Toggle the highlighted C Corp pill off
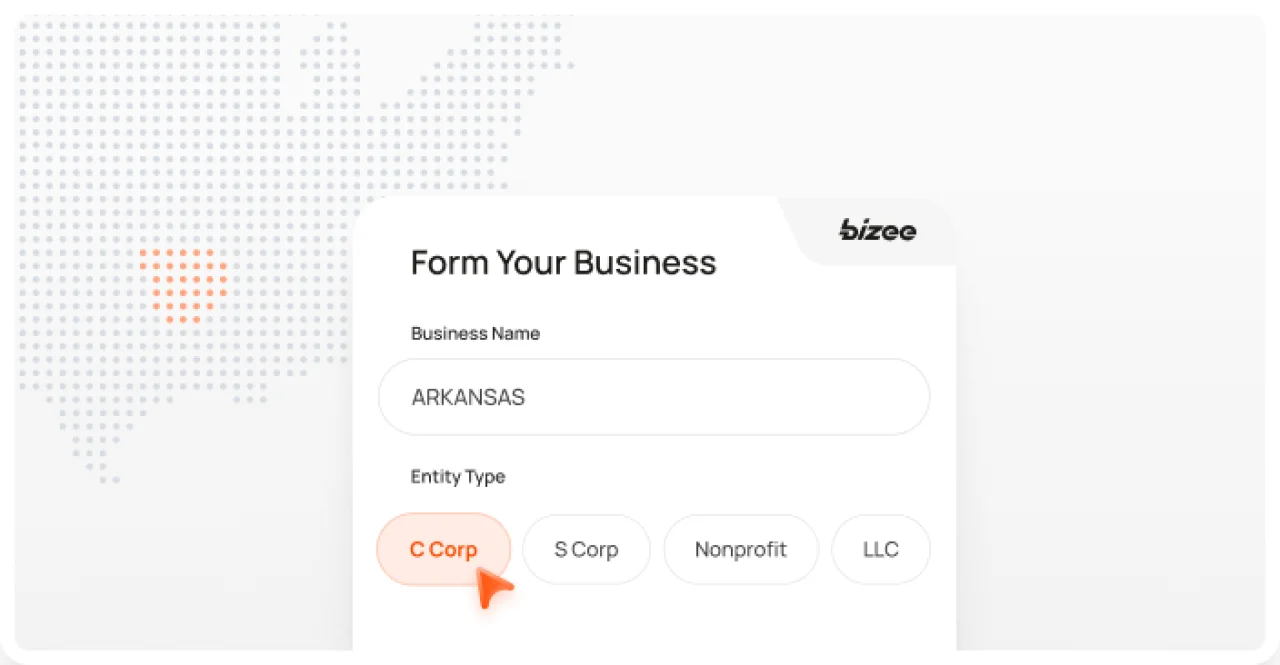 443,549
